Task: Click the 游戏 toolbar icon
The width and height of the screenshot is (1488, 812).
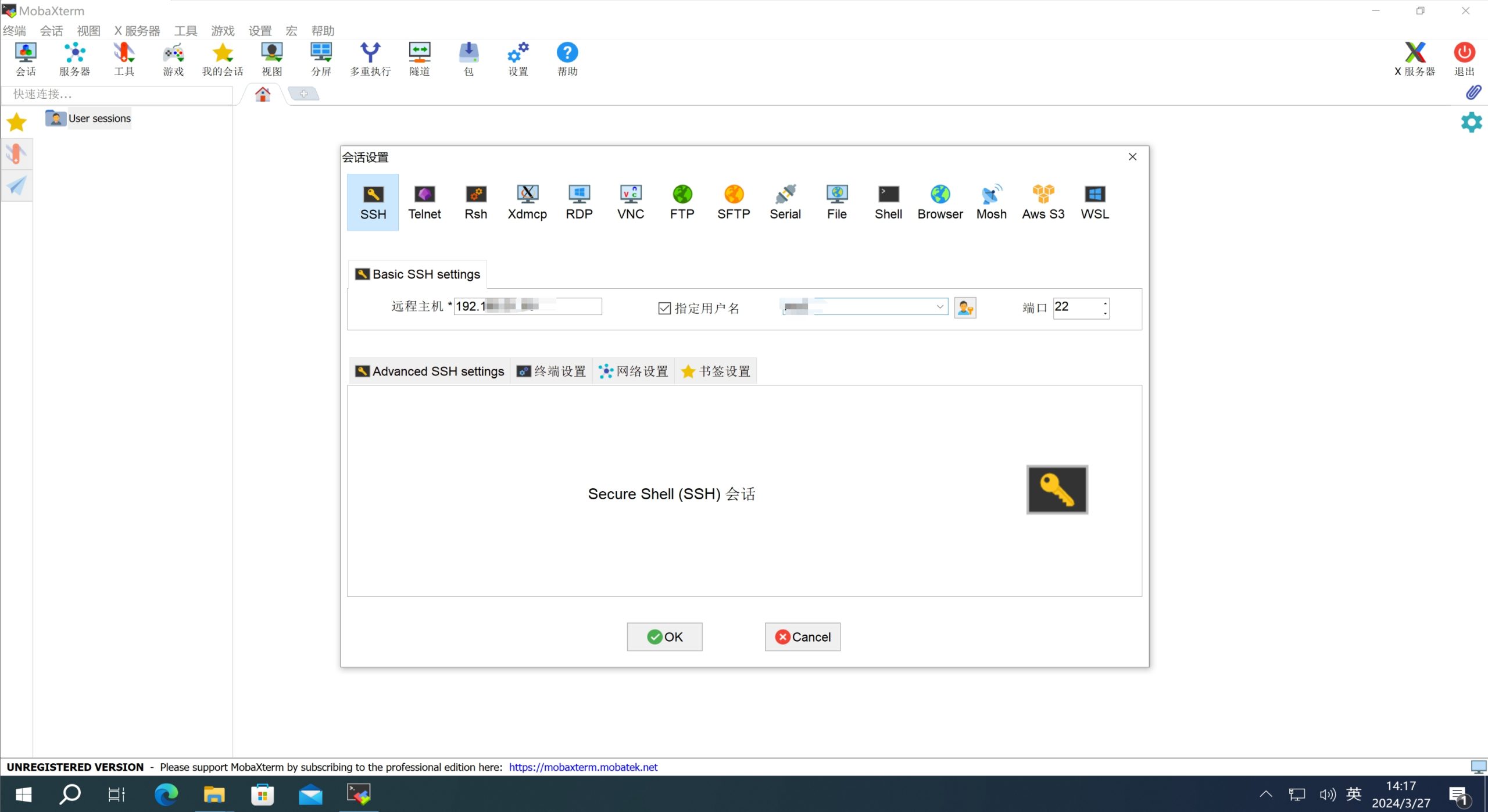Action: click(173, 59)
